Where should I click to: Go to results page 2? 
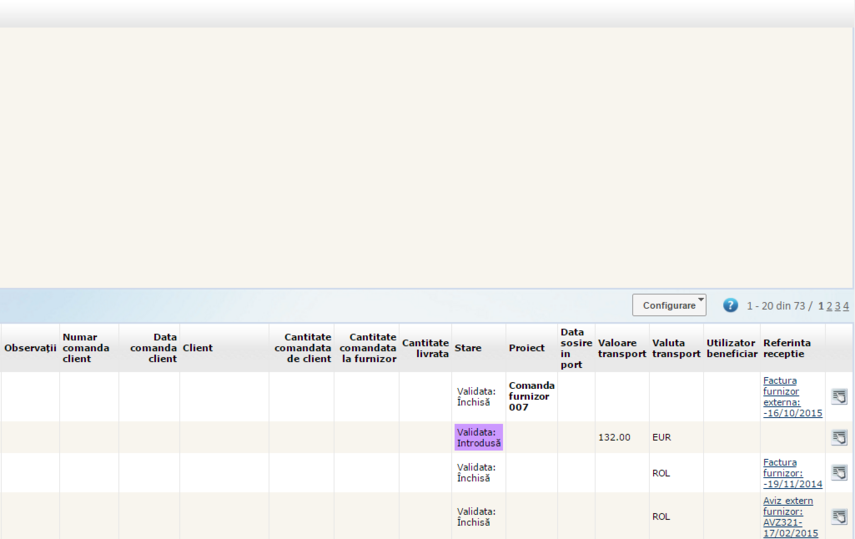point(829,306)
